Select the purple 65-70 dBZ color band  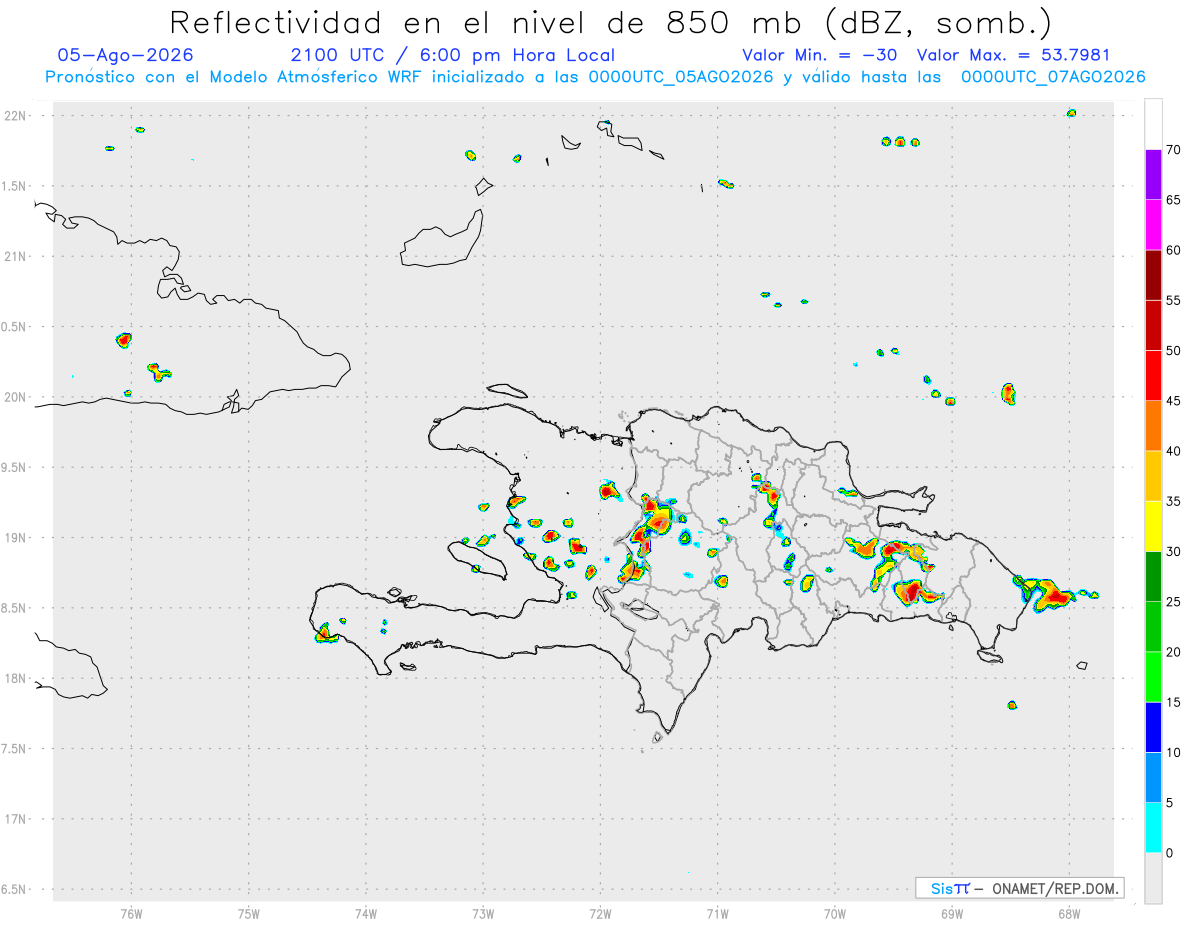point(1153,175)
